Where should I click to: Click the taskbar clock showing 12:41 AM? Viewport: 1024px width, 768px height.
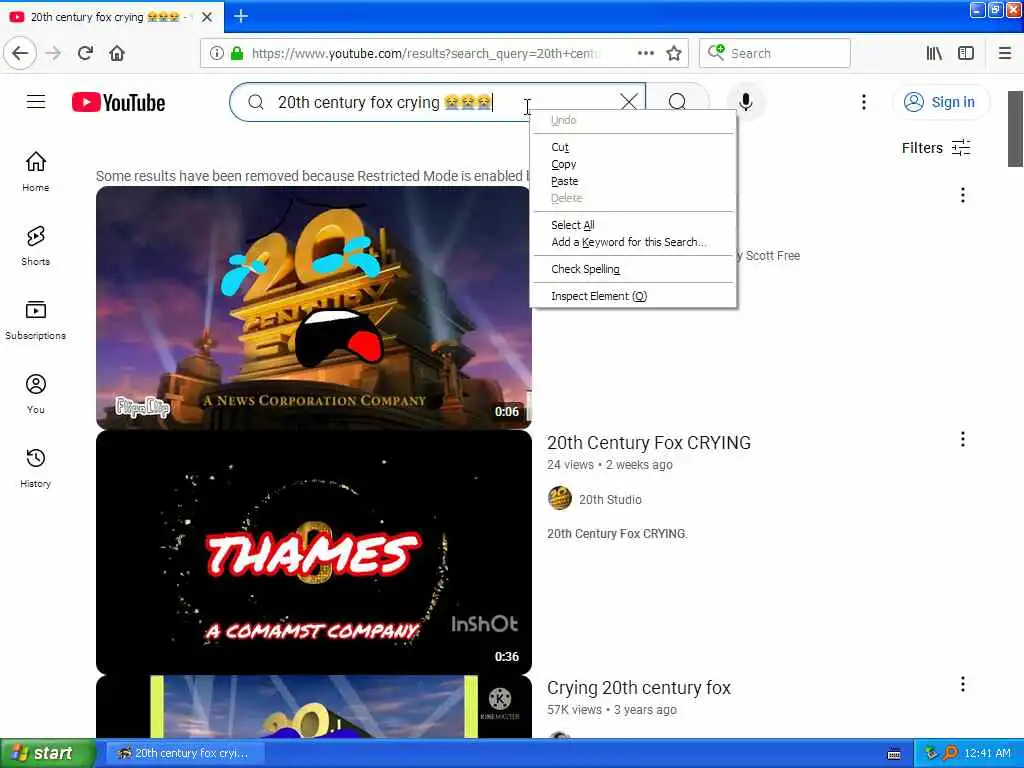[x=987, y=753]
